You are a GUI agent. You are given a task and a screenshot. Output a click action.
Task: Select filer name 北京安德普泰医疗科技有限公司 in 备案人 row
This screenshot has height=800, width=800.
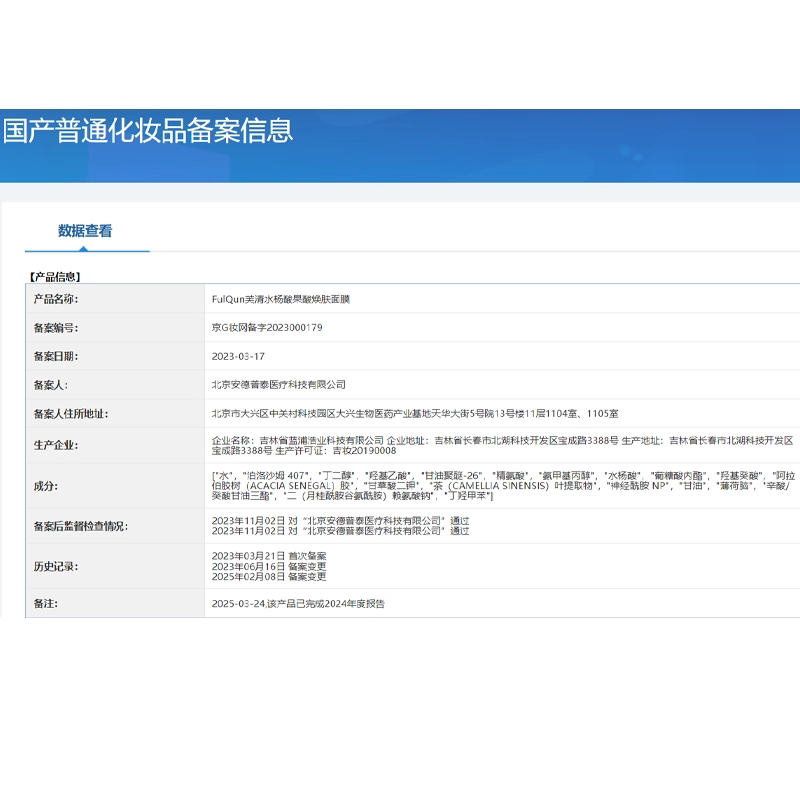pyautogui.click(x=279, y=385)
